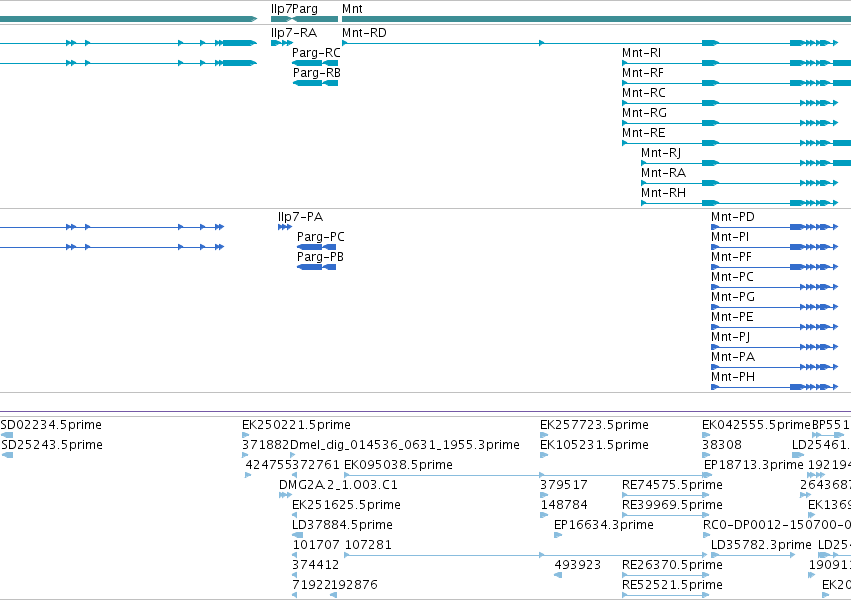851x600 pixels.
Task: Click the 379517 feature label
Action: (564, 485)
